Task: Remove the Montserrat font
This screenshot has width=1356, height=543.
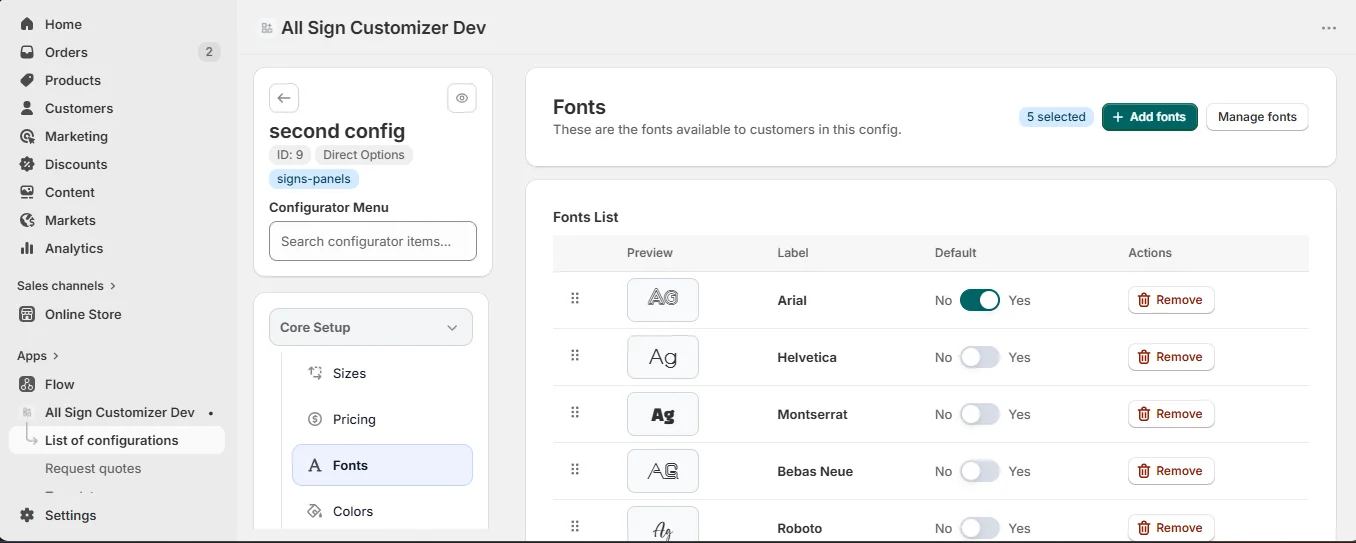Action: [x=1171, y=414]
